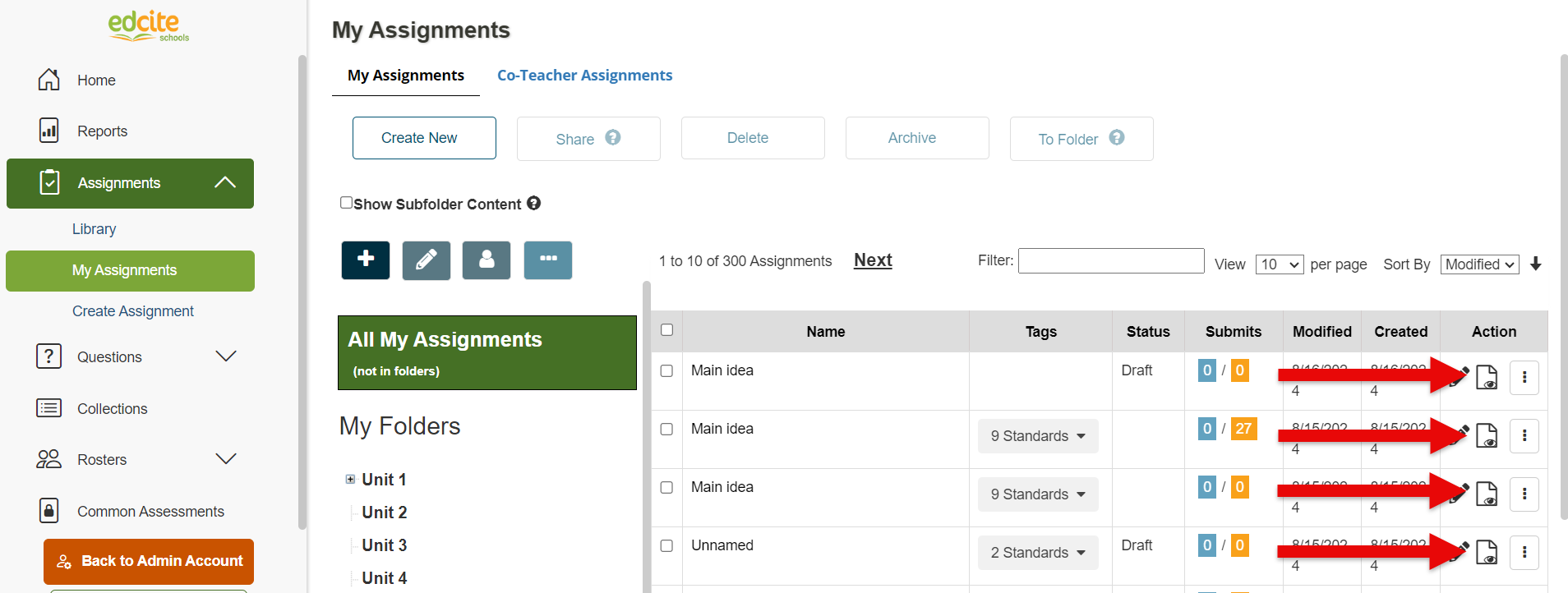This screenshot has width=1568, height=593.
Task: Open the Sort By Modified dropdown
Action: pos(1479,264)
